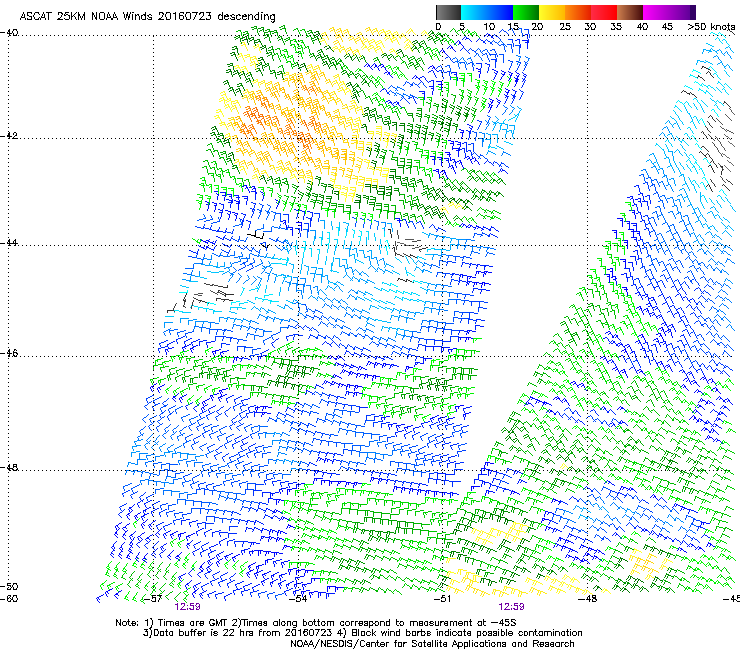Viewport: 740px width, 650px height.
Task: Click the yellow 20-25 knots legend segment
Action: pos(552,12)
